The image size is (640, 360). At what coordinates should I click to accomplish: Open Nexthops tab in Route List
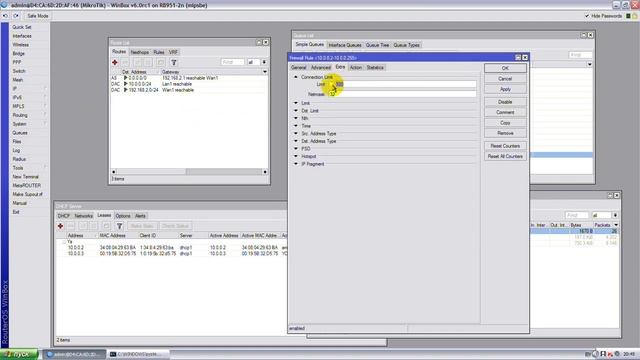[x=140, y=52]
